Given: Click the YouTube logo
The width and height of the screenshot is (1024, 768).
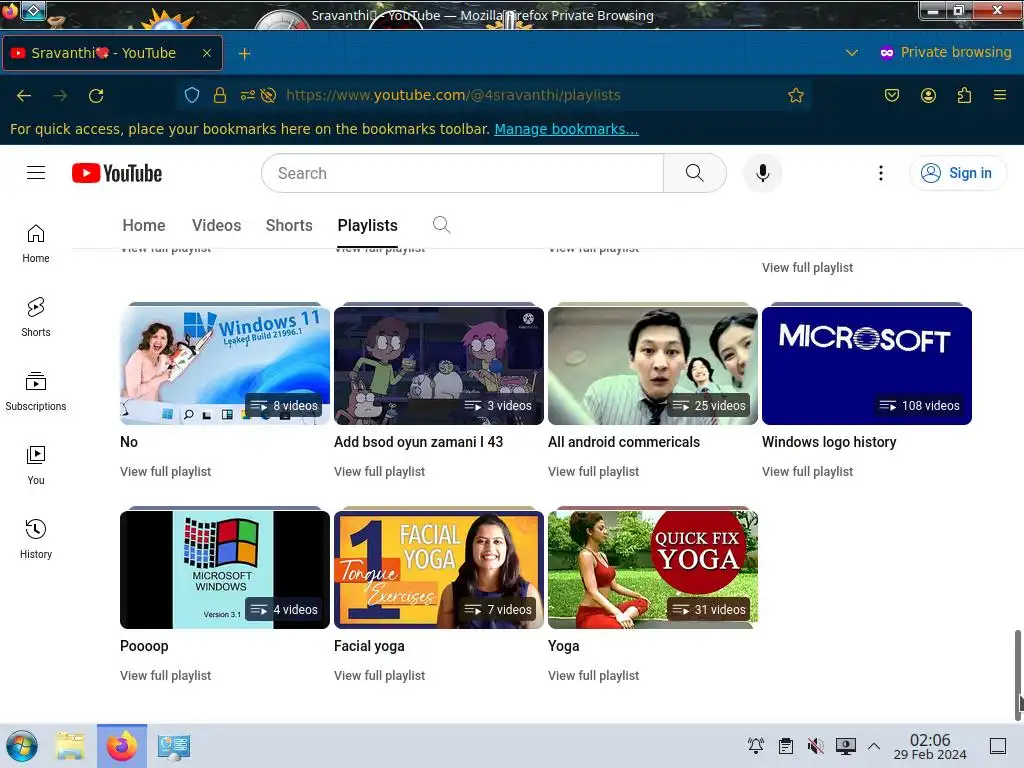Looking at the screenshot, I should [117, 173].
